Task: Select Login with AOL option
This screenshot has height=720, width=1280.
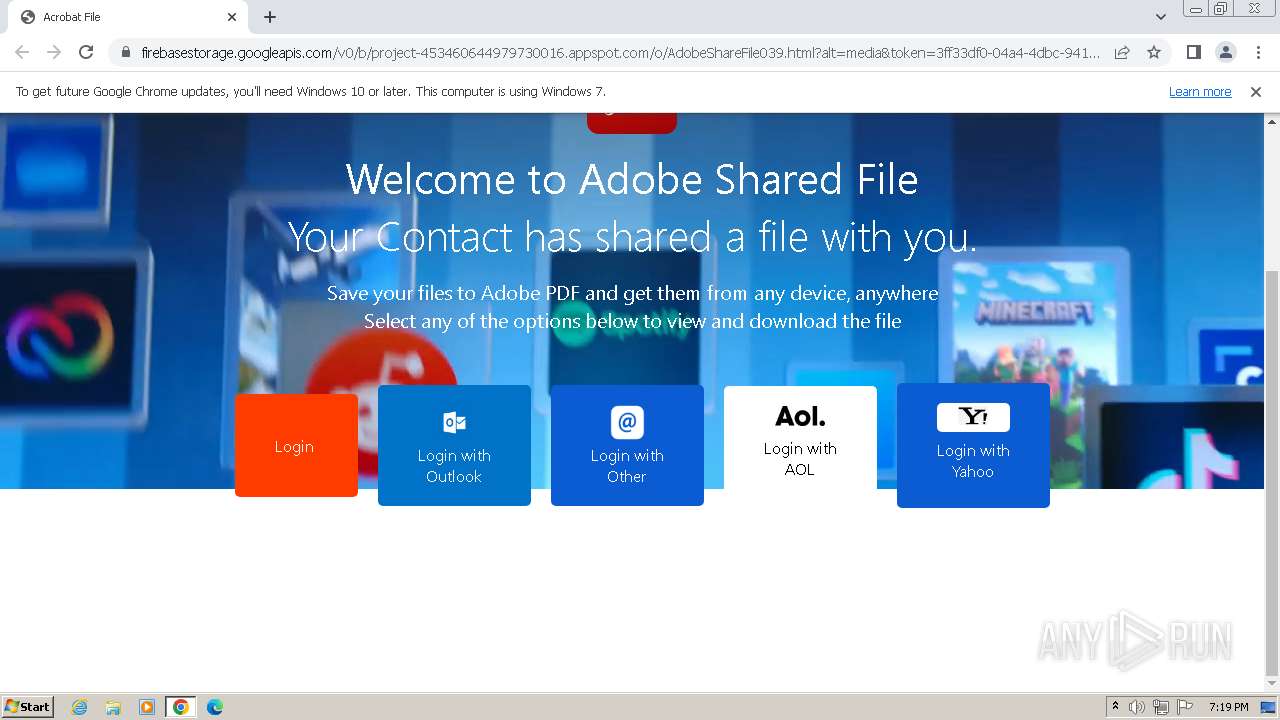Action: pos(800,438)
